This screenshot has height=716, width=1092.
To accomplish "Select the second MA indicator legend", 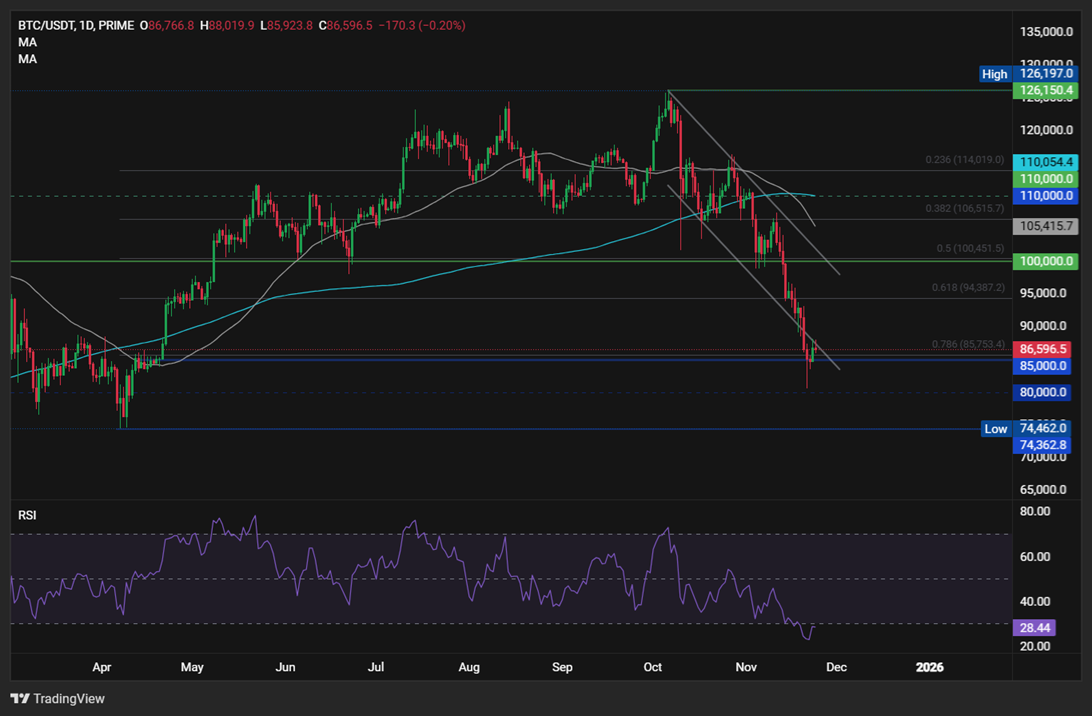I will coord(26,58).
